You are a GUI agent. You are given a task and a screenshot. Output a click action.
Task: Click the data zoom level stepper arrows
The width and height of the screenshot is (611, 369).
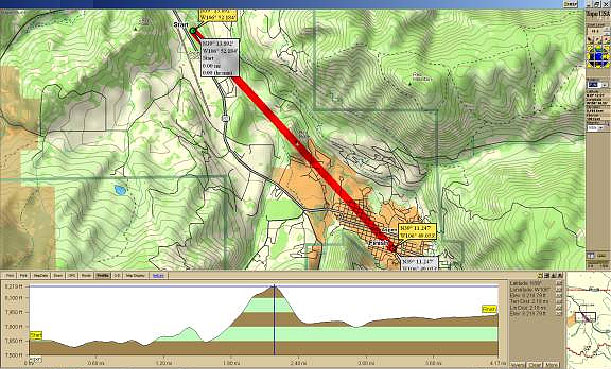click(x=607, y=30)
